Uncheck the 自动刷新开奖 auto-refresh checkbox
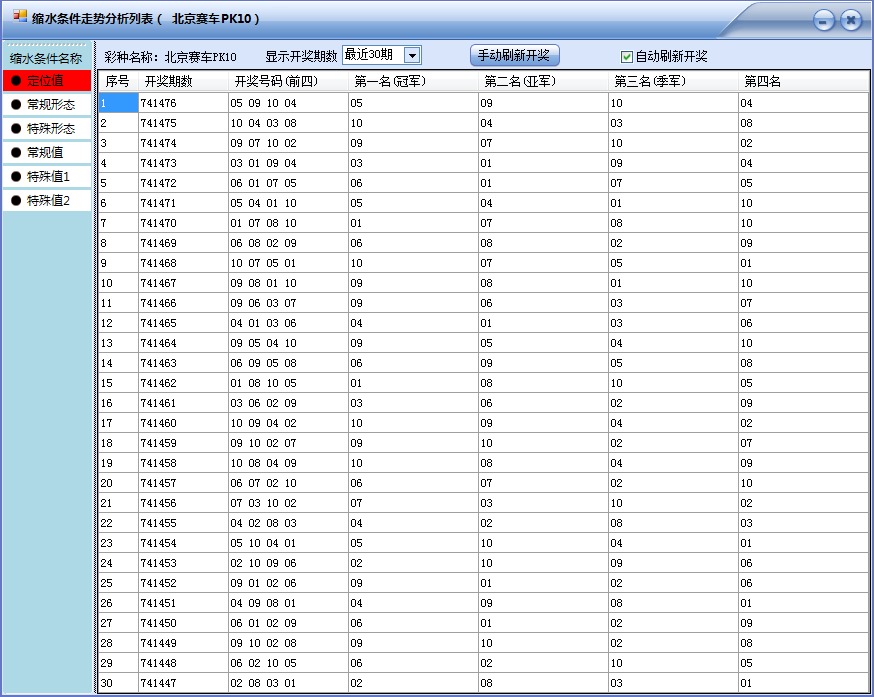Image resolution: width=874 pixels, height=697 pixels. click(626, 56)
